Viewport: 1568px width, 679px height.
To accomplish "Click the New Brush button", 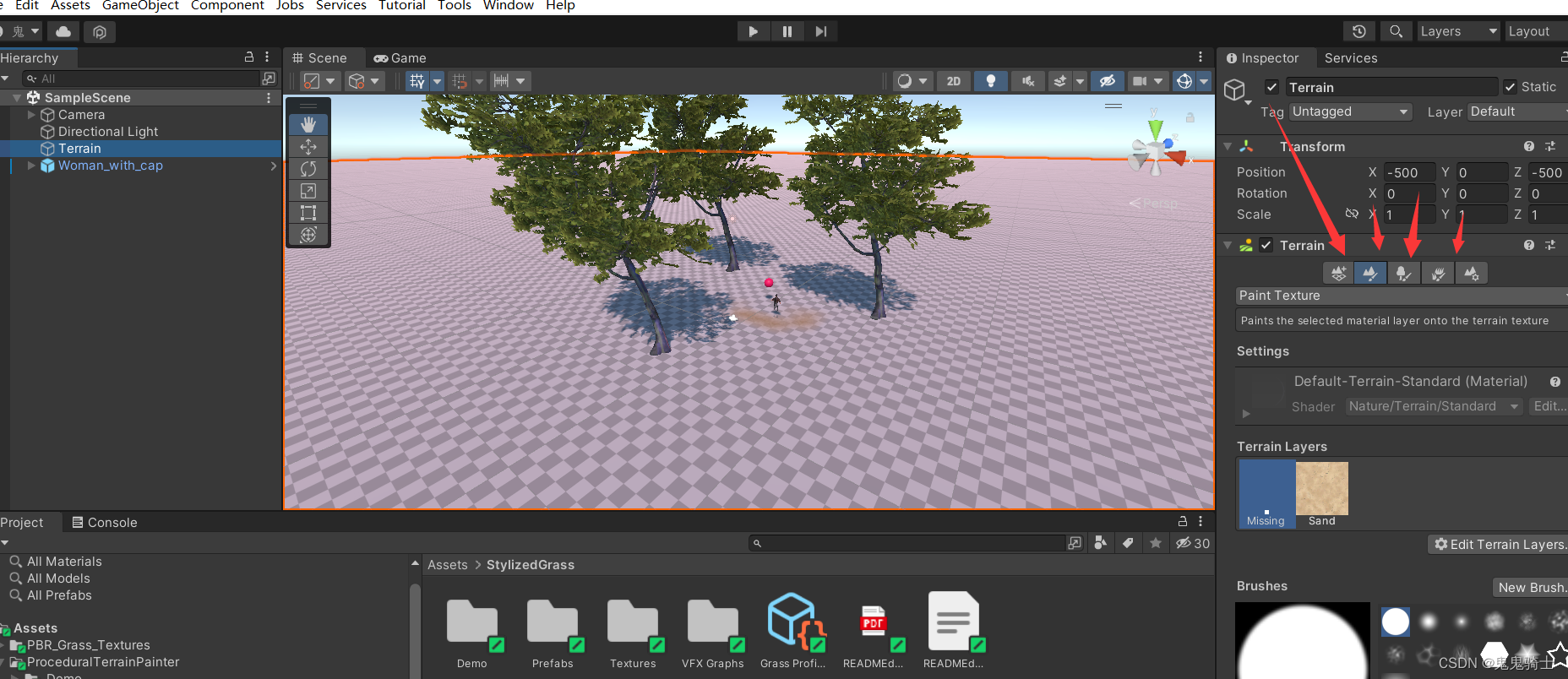I will point(1531,587).
